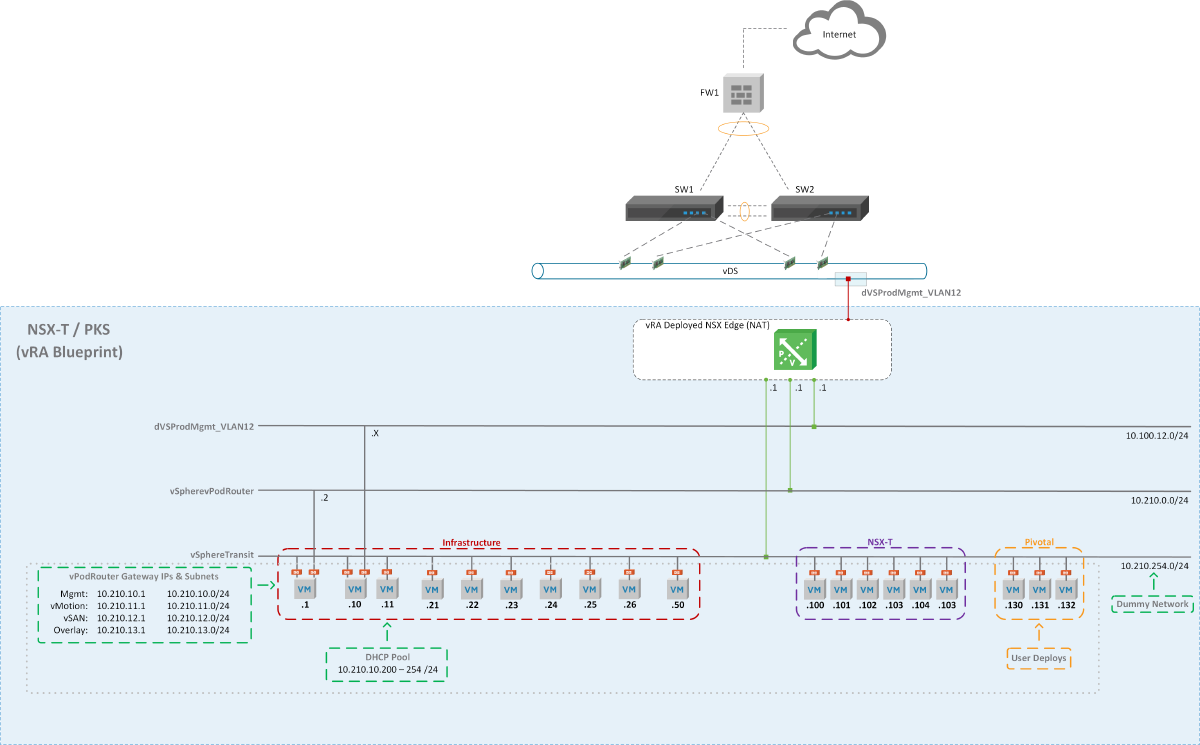
Task: Click the green NSX Edge router icon
Action: click(795, 350)
